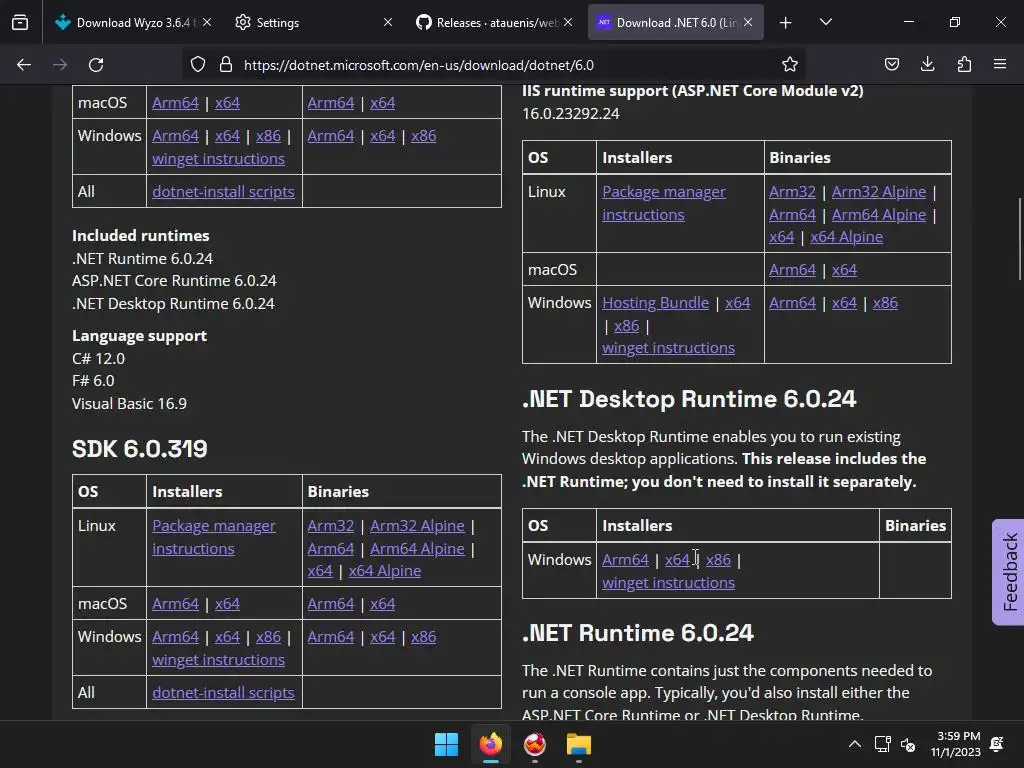1024x768 pixels.
Task: Switch to Download Wyzo 3.6.4 tab
Action: [x=134, y=22]
